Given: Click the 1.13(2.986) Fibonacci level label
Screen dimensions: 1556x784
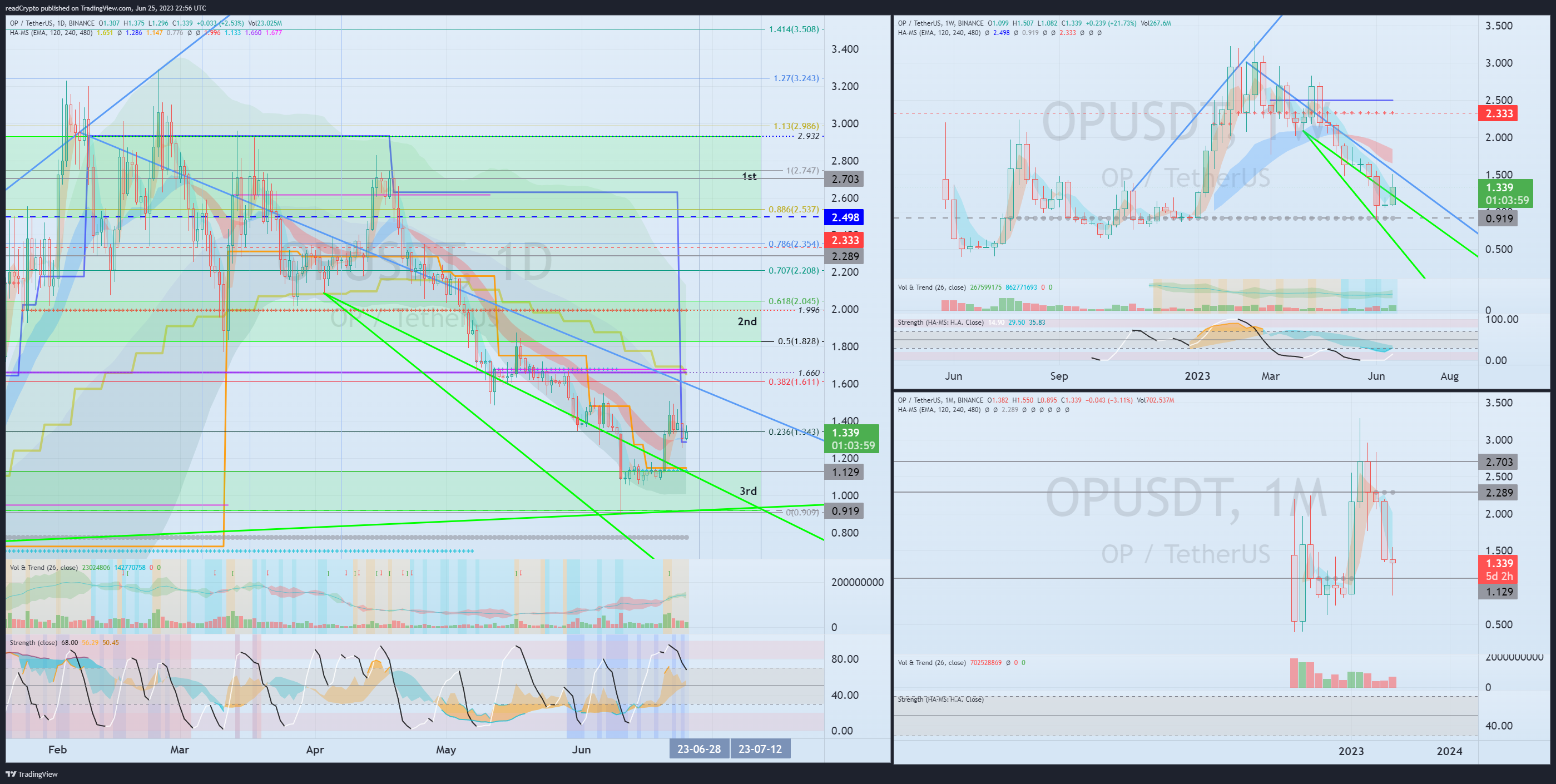Looking at the screenshot, I should coord(796,126).
